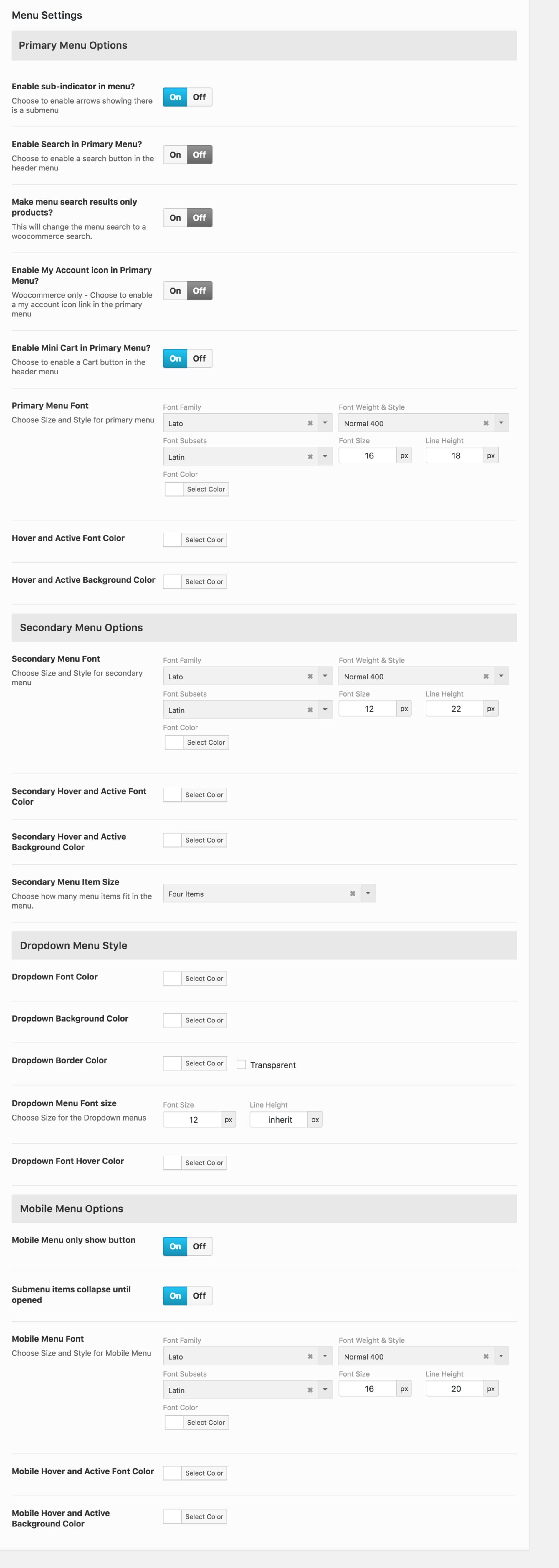Image resolution: width=559 pixels, height=1568 pixels.
Task: Turn on My Account icon in Primary Menu
Action: [175, 291]
